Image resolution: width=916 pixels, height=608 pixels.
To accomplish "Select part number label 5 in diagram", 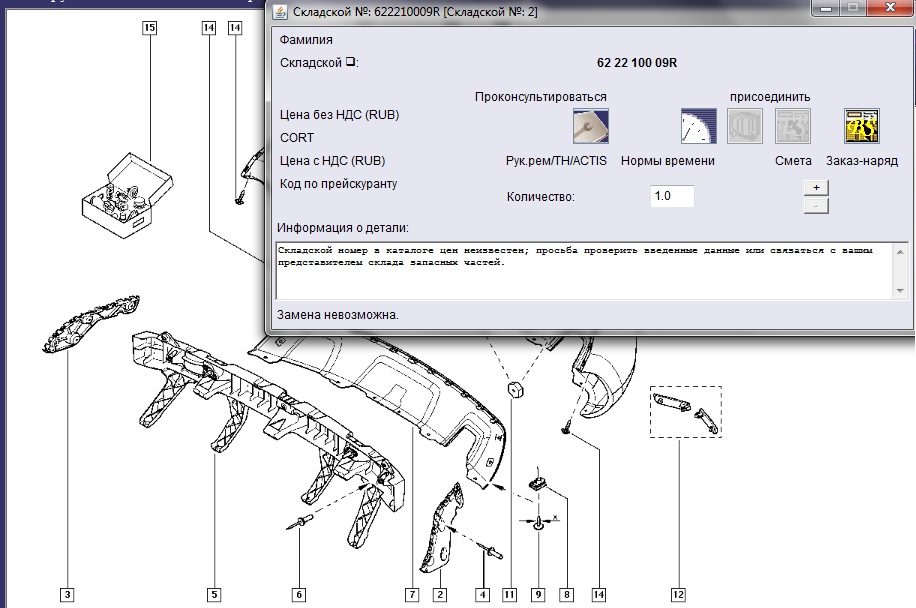I will (x=214, y=595).
